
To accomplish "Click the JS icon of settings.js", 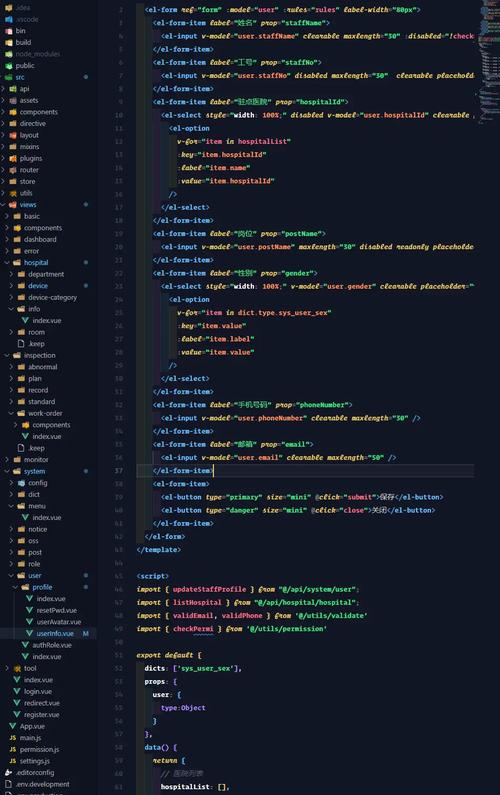I will coord(13,761).
